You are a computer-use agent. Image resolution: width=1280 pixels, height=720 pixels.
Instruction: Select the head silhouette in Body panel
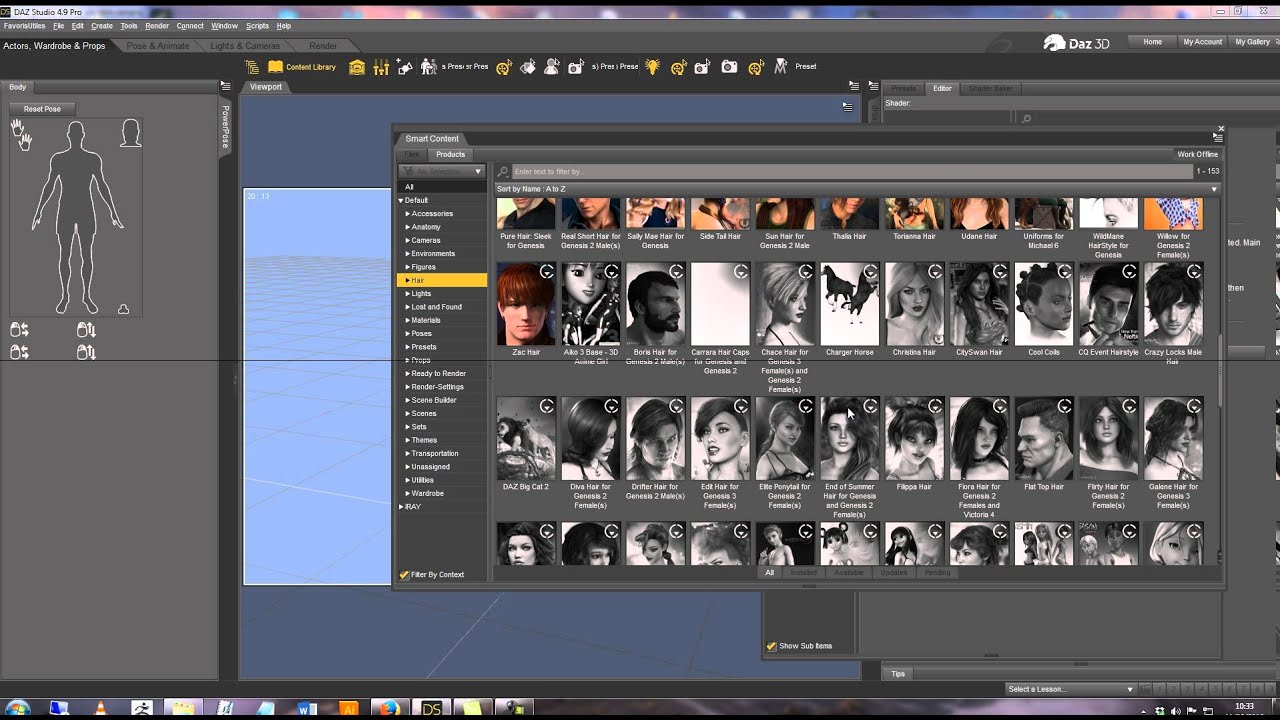130,134
